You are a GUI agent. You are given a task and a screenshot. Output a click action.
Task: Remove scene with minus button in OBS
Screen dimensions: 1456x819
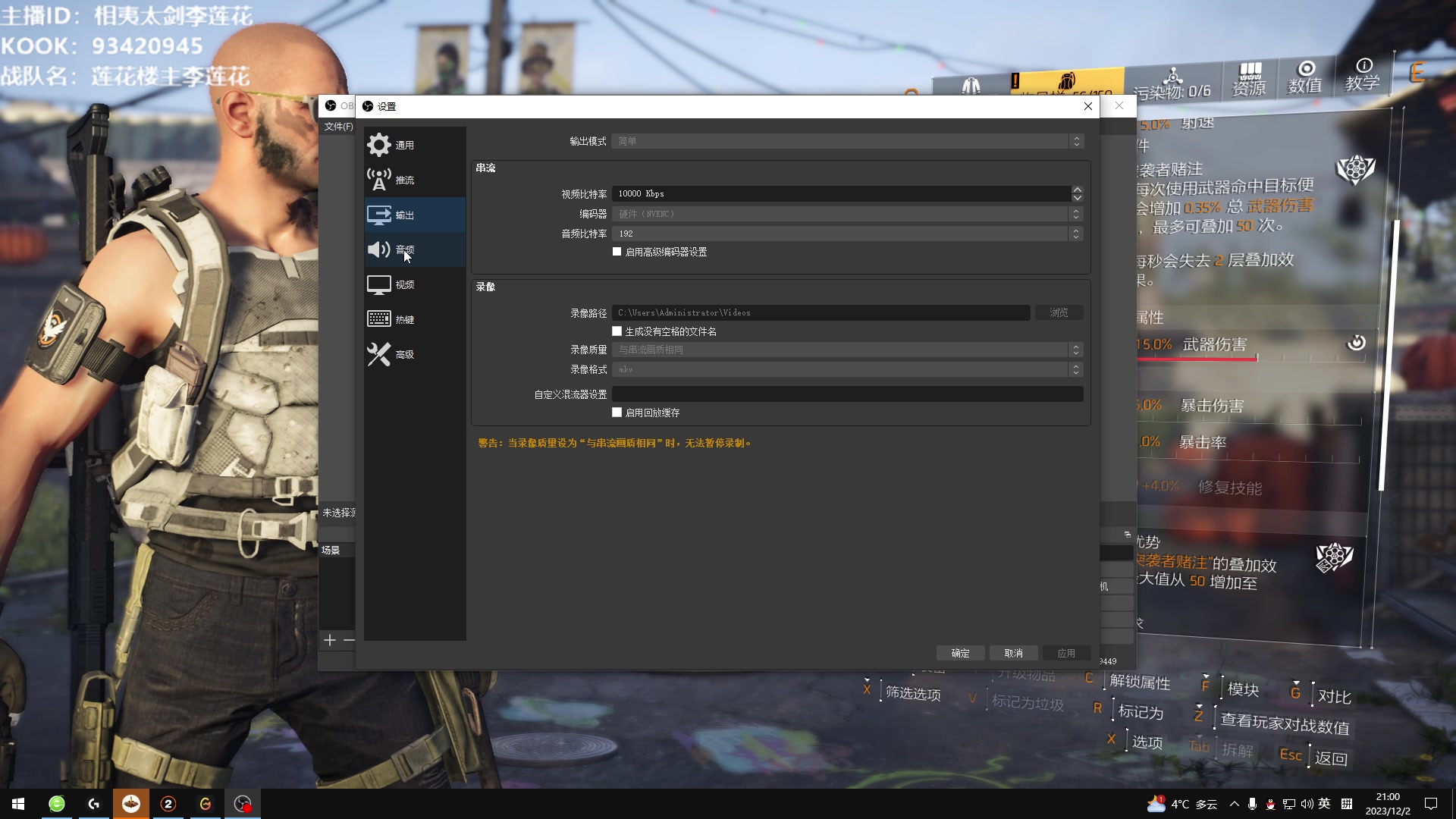point(349,640)
